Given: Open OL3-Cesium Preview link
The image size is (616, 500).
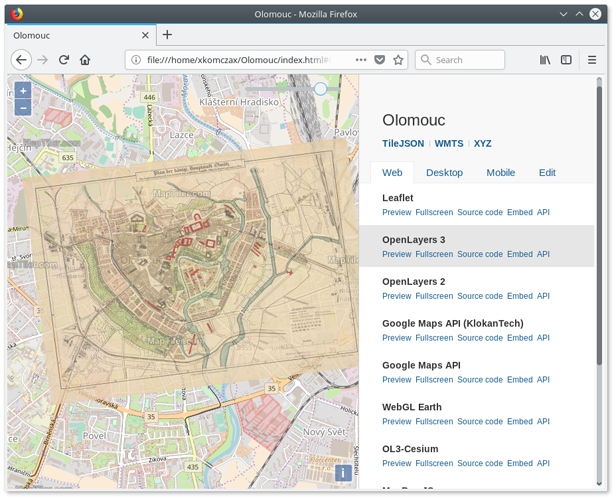Looking at the screenshot, I should coord(396,463).
